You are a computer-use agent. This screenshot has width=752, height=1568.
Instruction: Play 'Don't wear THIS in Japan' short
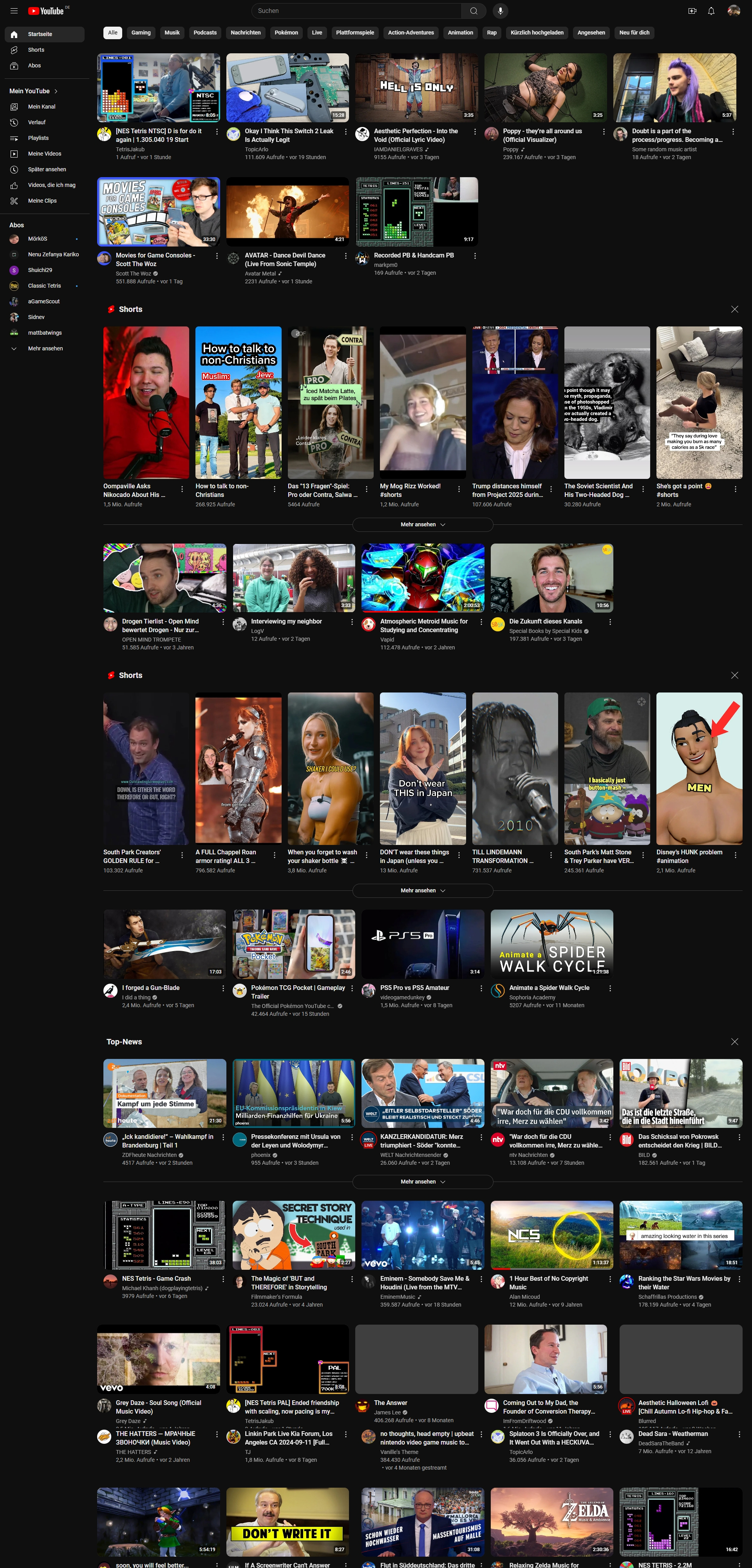point(423,768)
